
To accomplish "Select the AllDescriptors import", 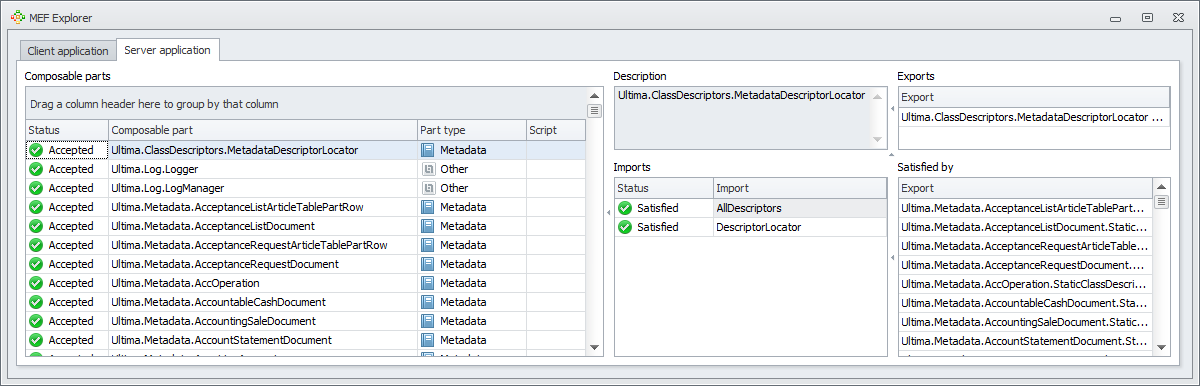I will (750, 208).
